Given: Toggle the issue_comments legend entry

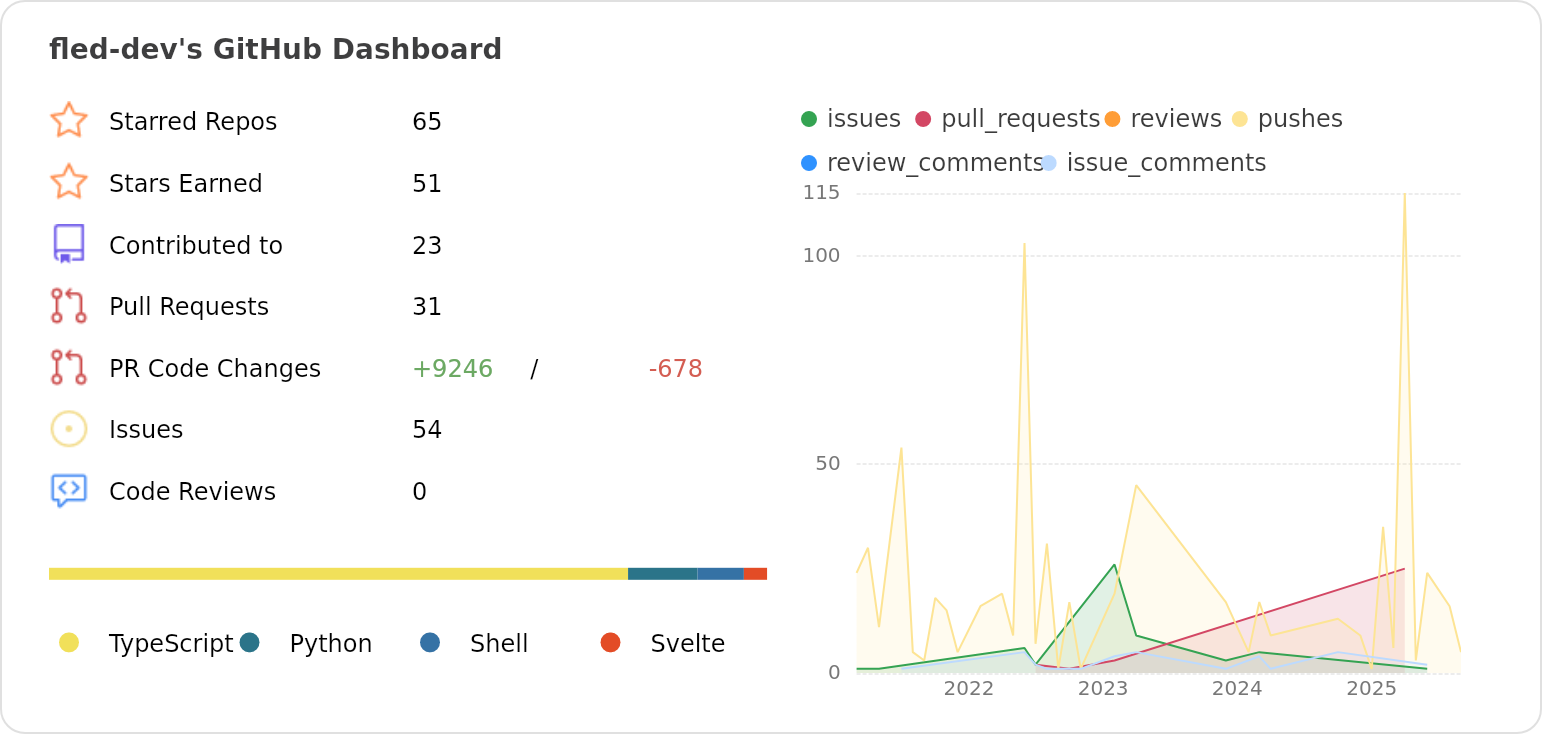Looking at the screenshot, I should (1153, 163).
